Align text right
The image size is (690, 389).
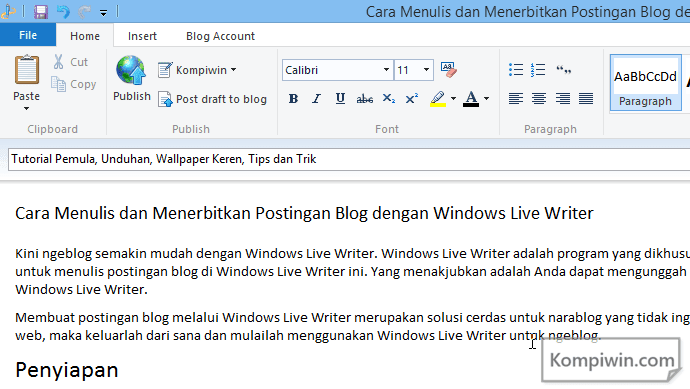(x=562, y=99)
